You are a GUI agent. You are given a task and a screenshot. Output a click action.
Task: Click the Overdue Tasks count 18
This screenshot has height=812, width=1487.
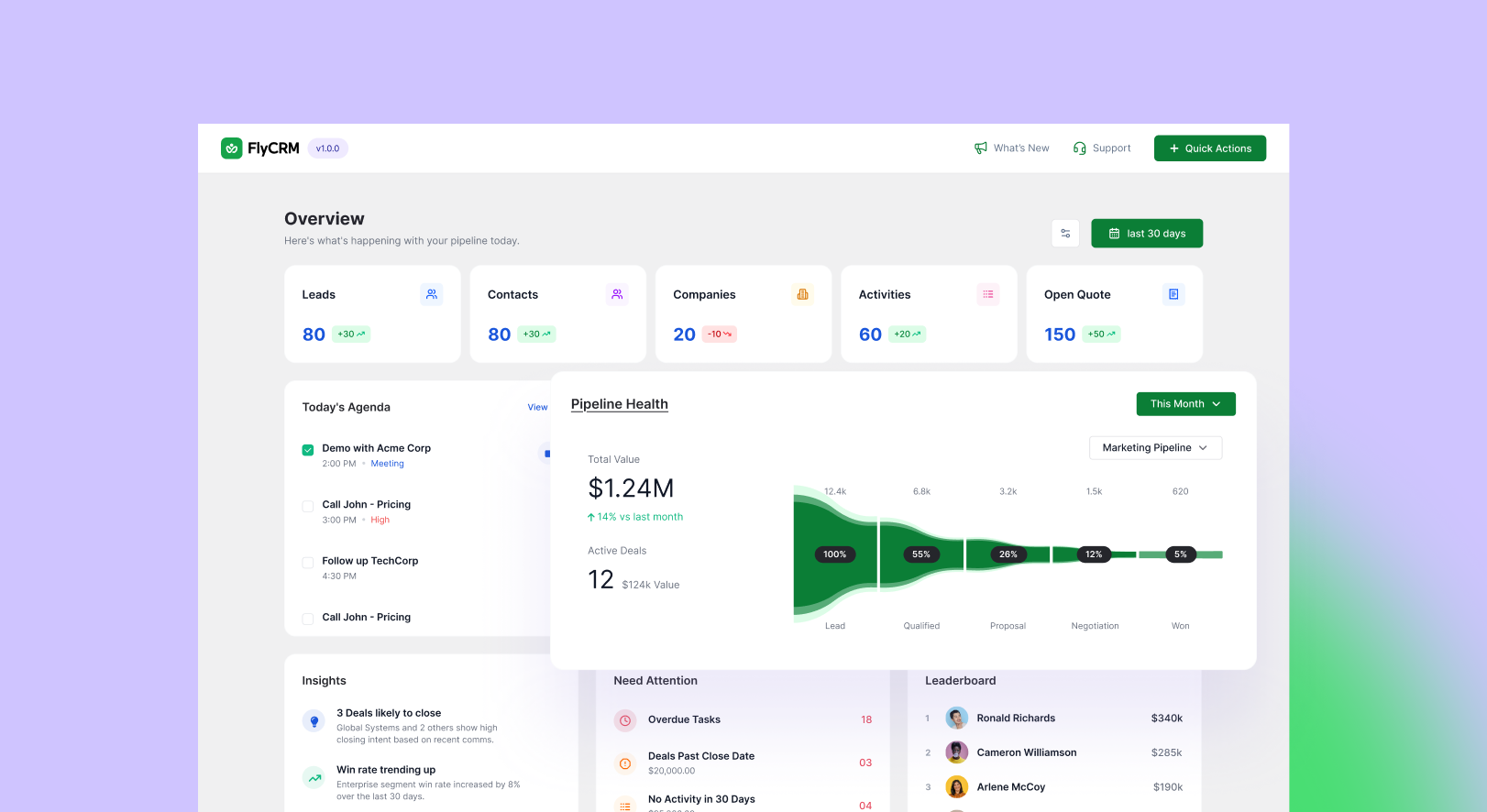(866, 720)
